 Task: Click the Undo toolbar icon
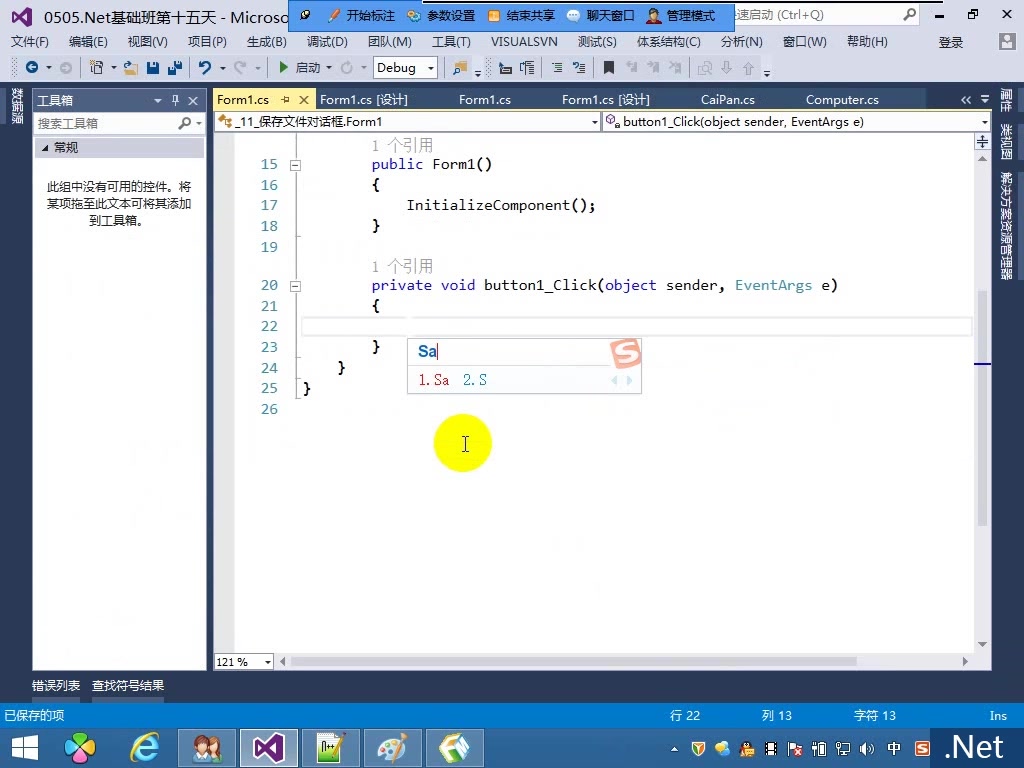pyautogui.click(x=206, y=69)
